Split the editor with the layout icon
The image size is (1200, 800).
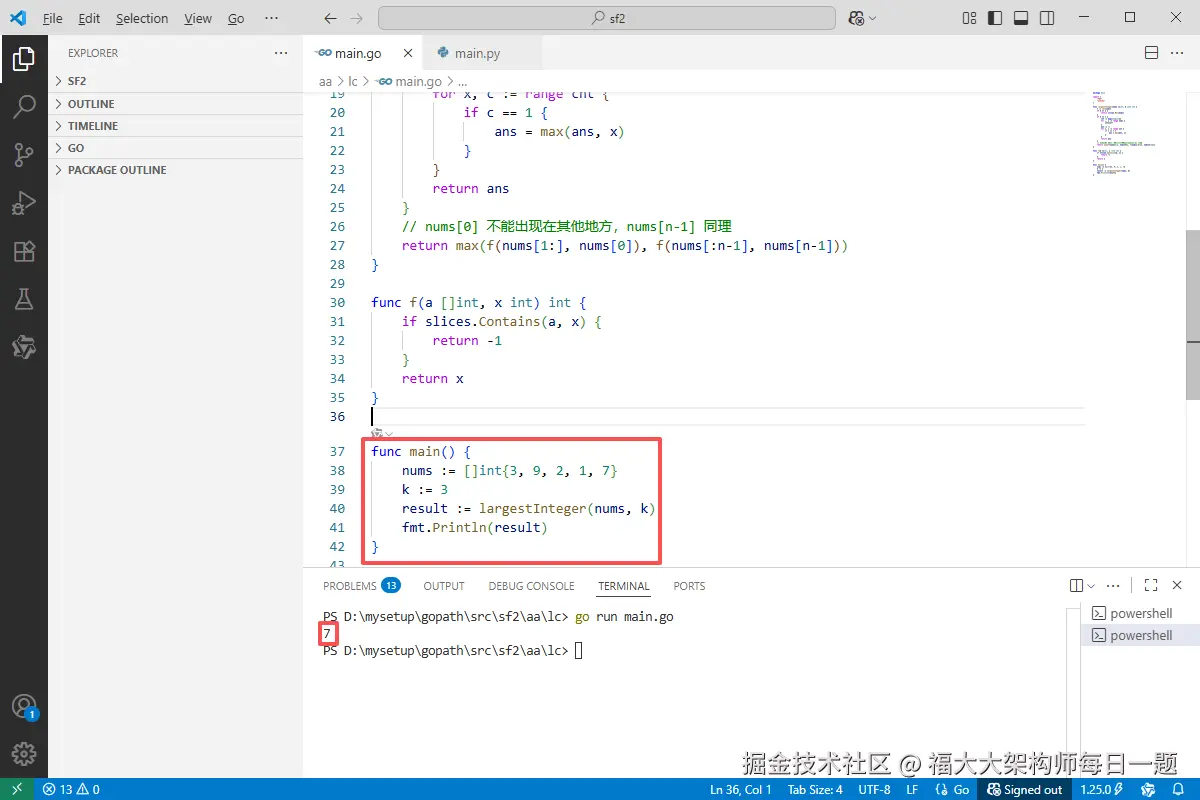[1152, 53]
